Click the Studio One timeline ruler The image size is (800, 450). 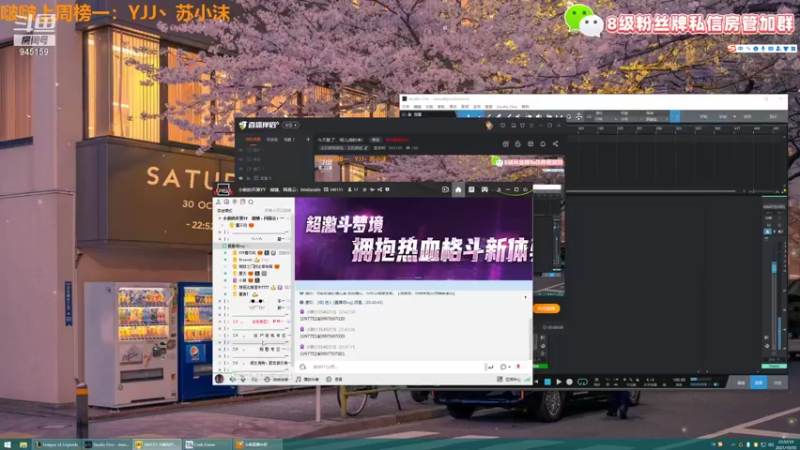pyautogui.click(x=676, y=129)
